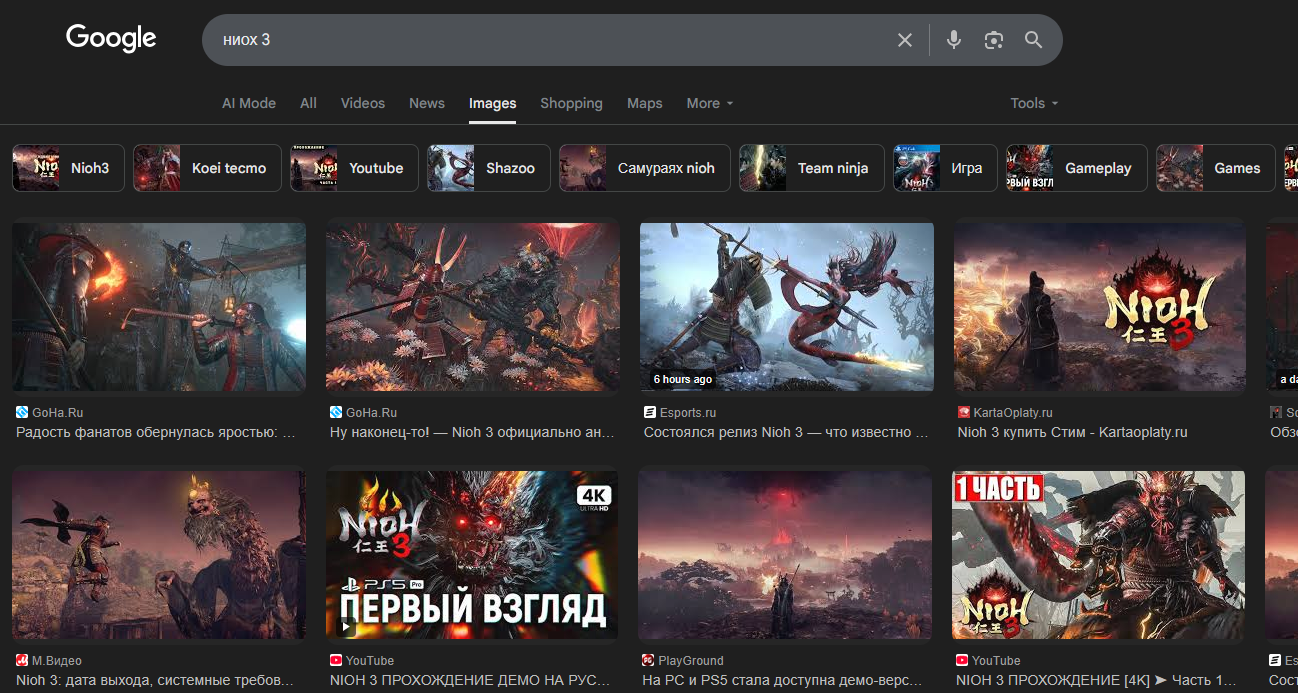Open "ПЕРВЫЙ ВЗГЛЯД" 4K YouTube thumbnail
This screenshot has height=693, width=1298.
pos(472,555)
